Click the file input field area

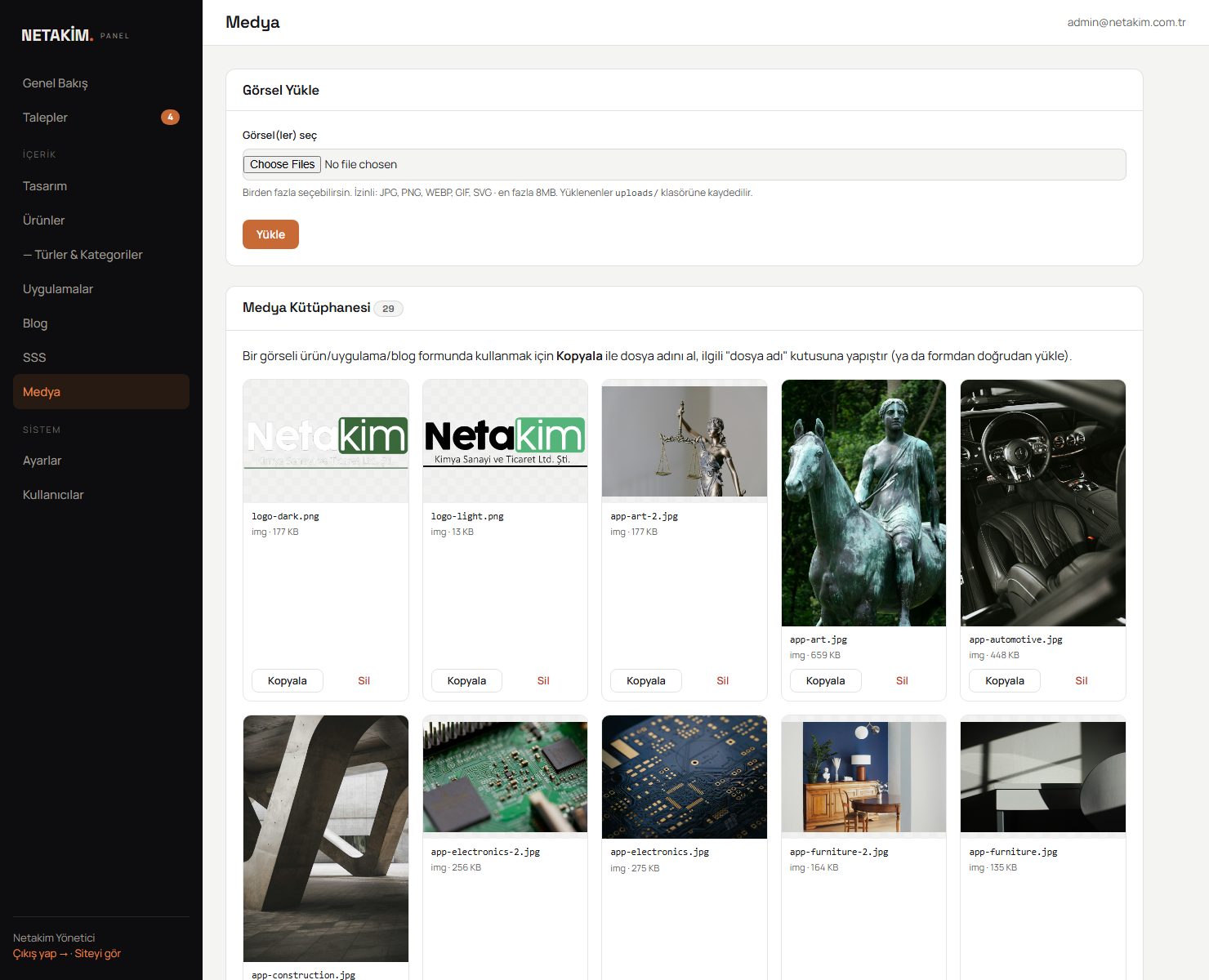pos(684,164)
